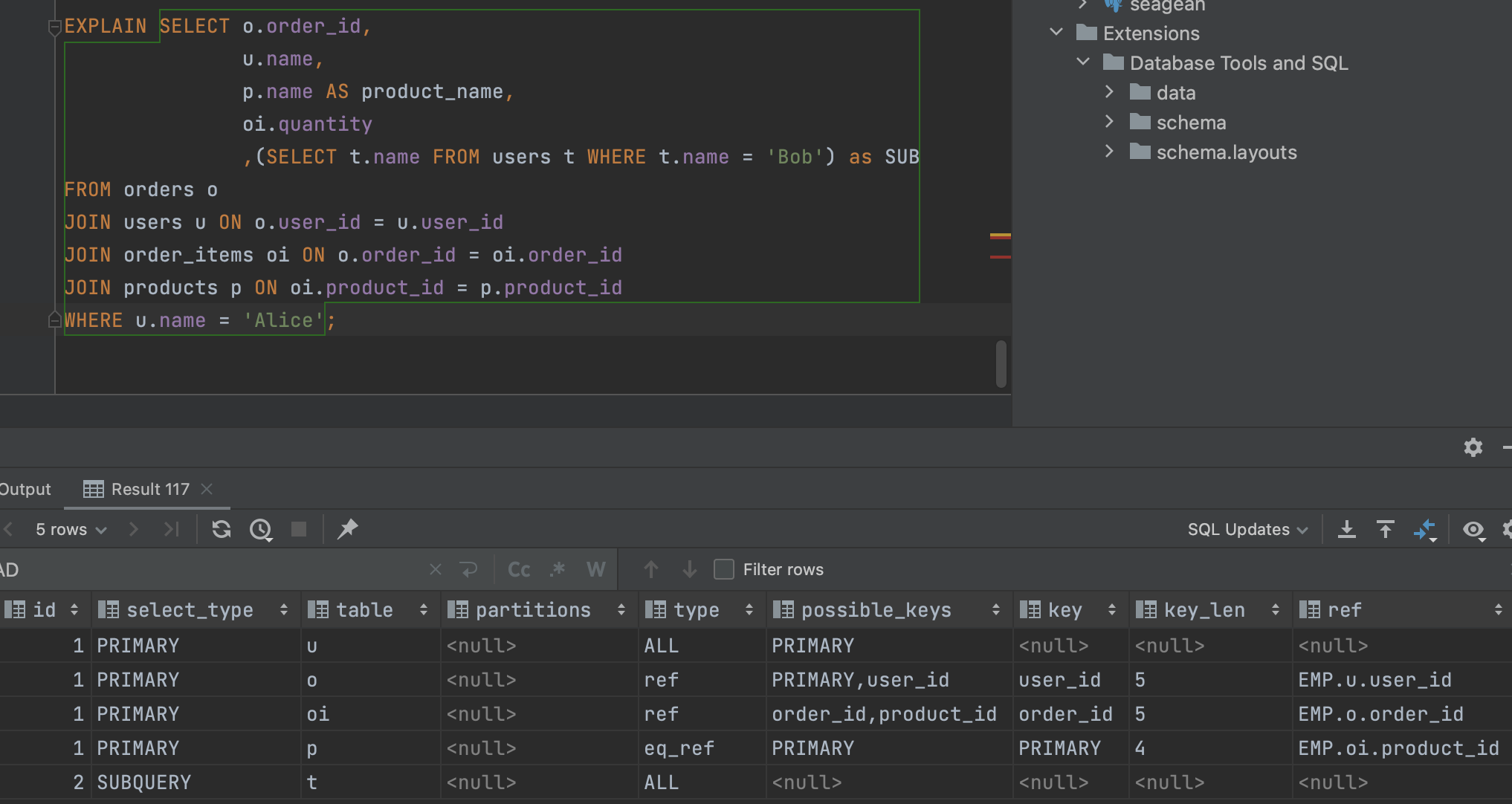This screenshot has height=804, width=1512.
Task: Click the compare data icon
Action: pyautogui.click(x=1424, y=529)
